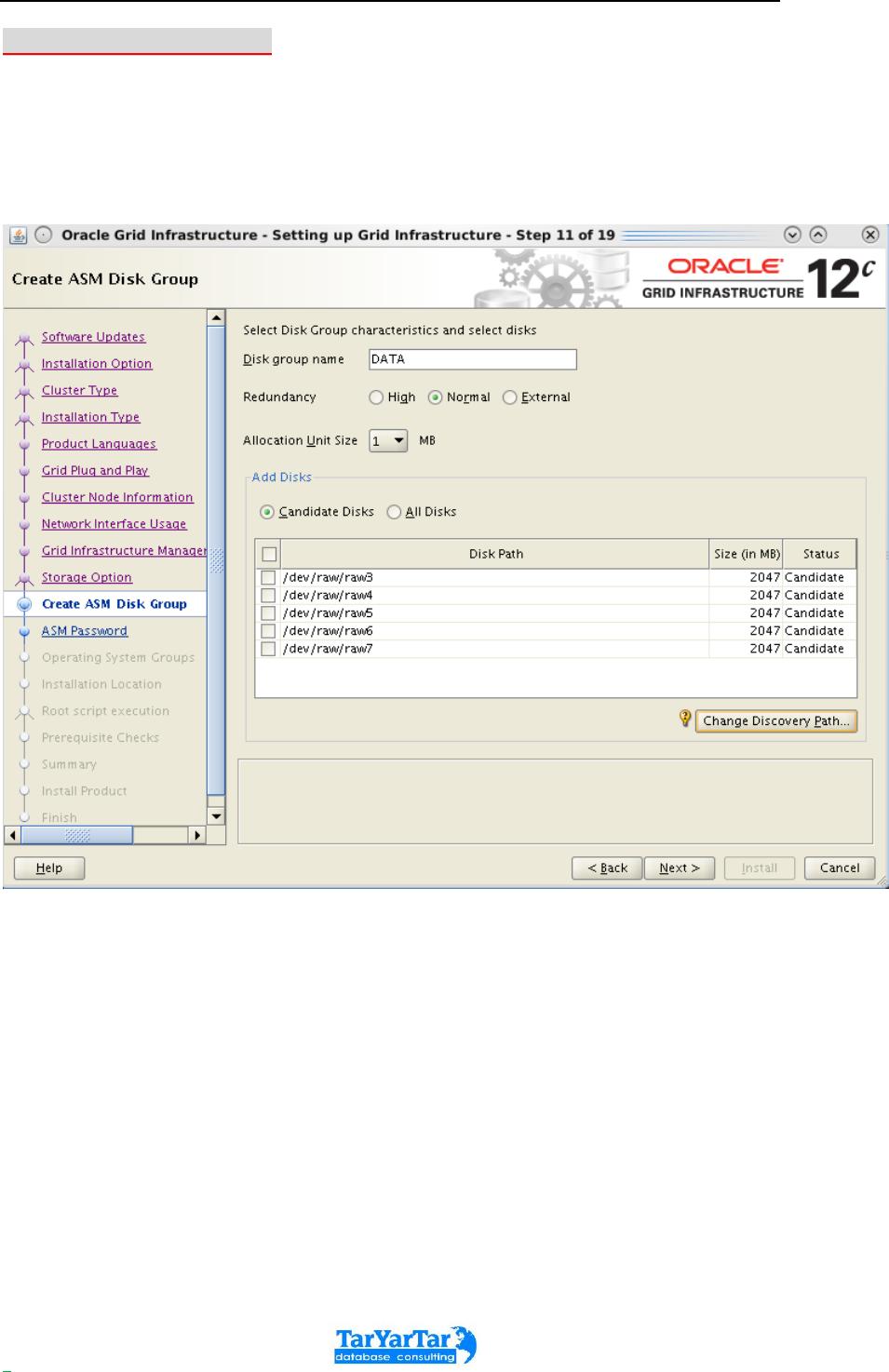The image size is (889, 1372).
Task: Check the /dev/raw/raw4 disk
Action: (x=268, y=596)
